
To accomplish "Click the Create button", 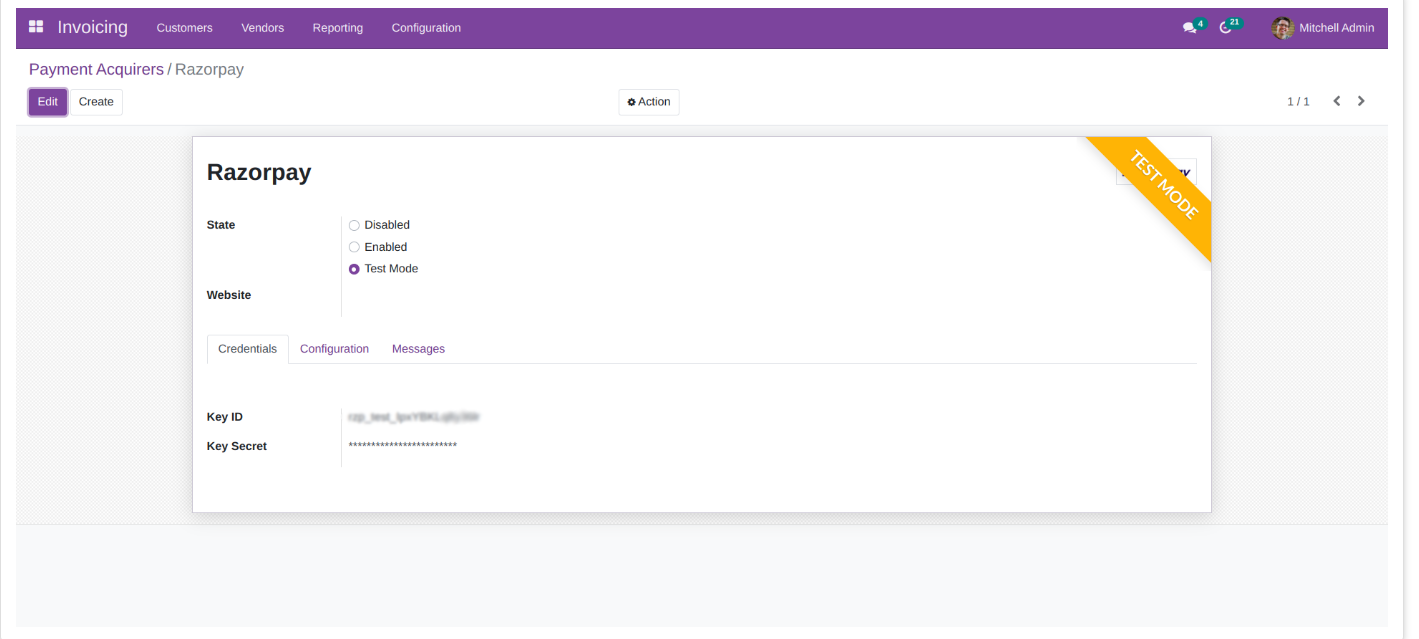I will click(x=96, y=102).
